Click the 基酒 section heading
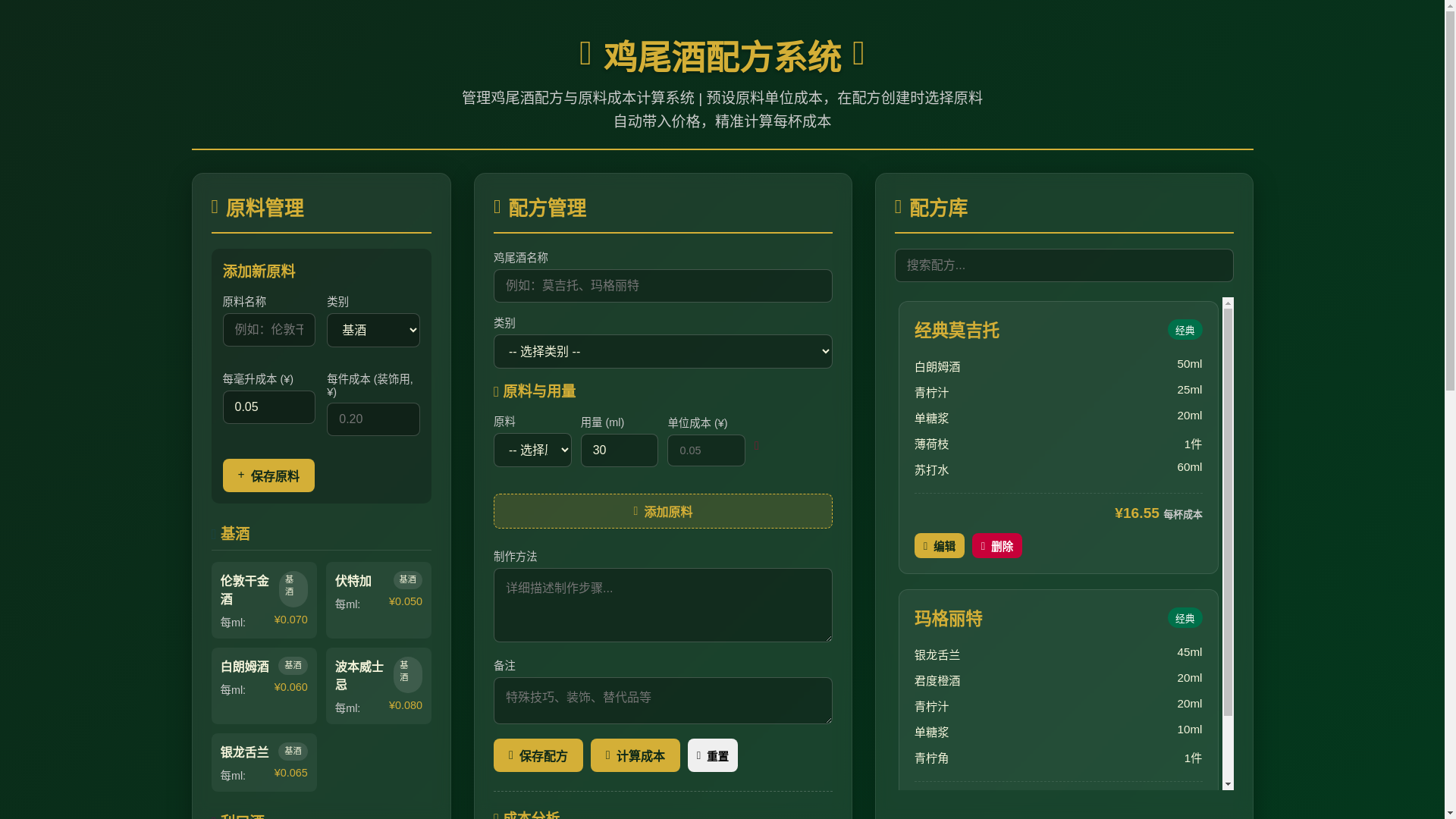This screenshot has width=1456, height=819. [235, 534]
